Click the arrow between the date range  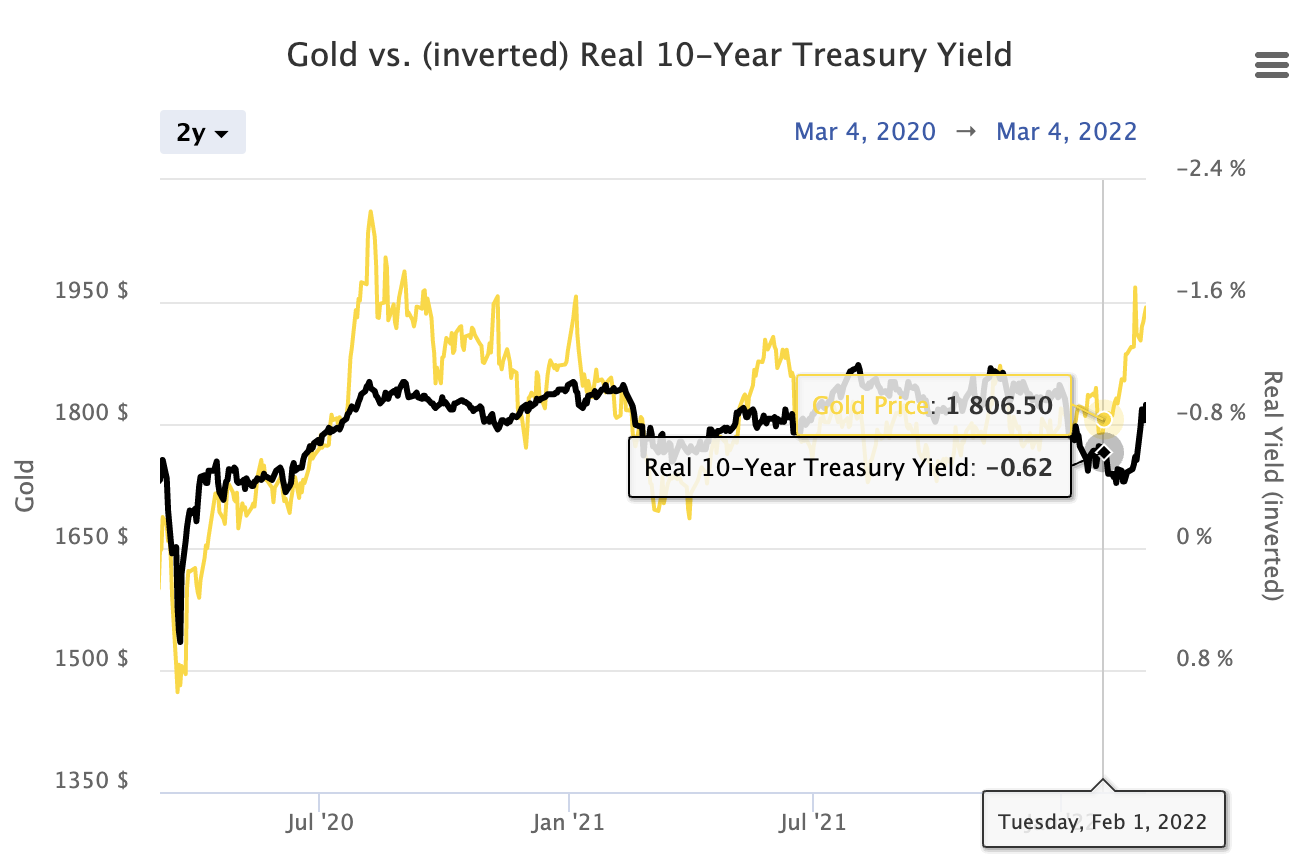click(x=966, y=132)
